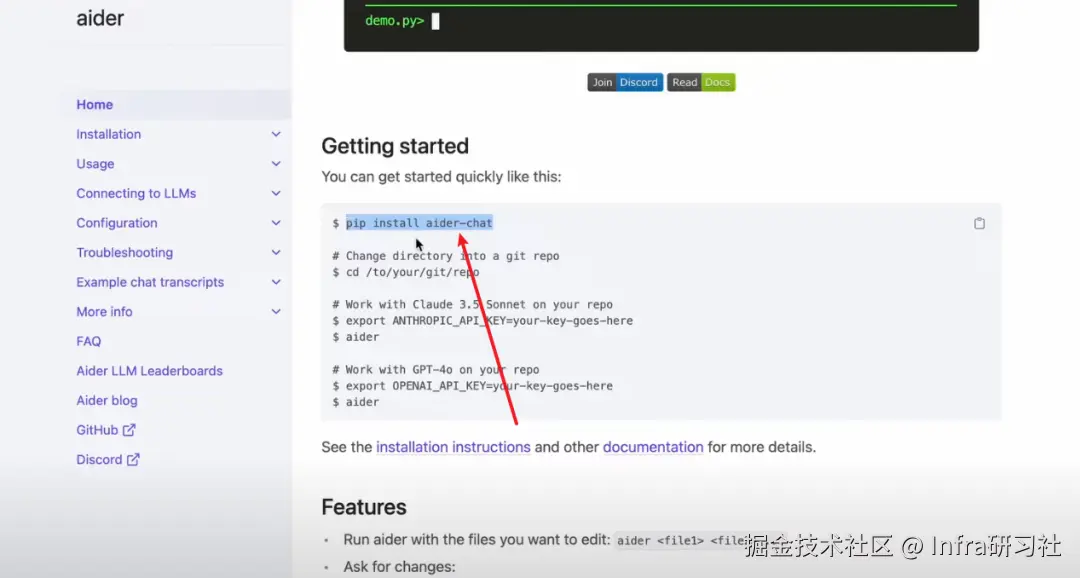The image size is (1080, 578).
Task: Open the GitHub sidebar link
Action: [x=97, y=430]
